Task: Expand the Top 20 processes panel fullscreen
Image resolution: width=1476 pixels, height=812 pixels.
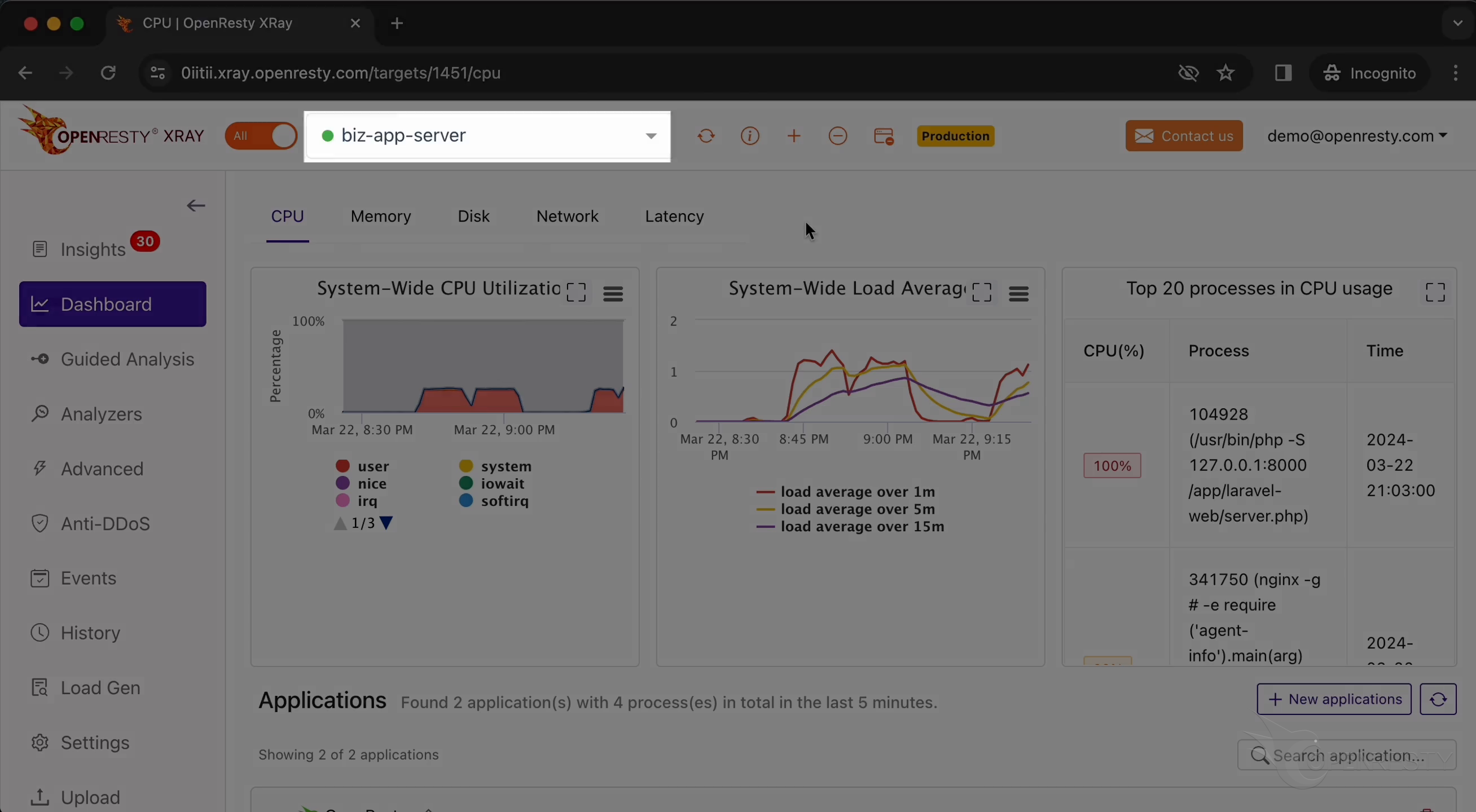Action: tap(1435, 293)
